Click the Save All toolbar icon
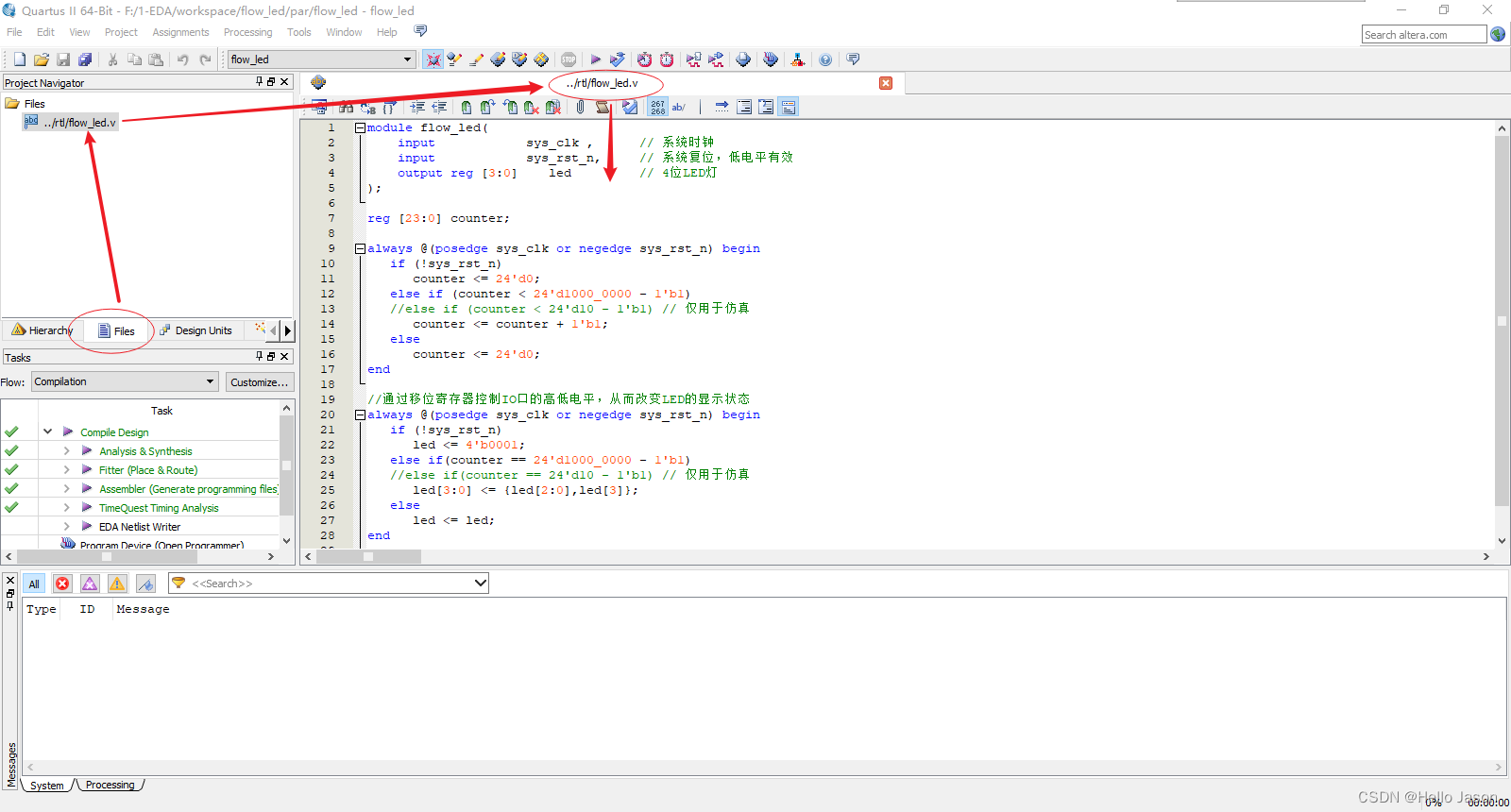1511x812 pixels. point(85,59)
